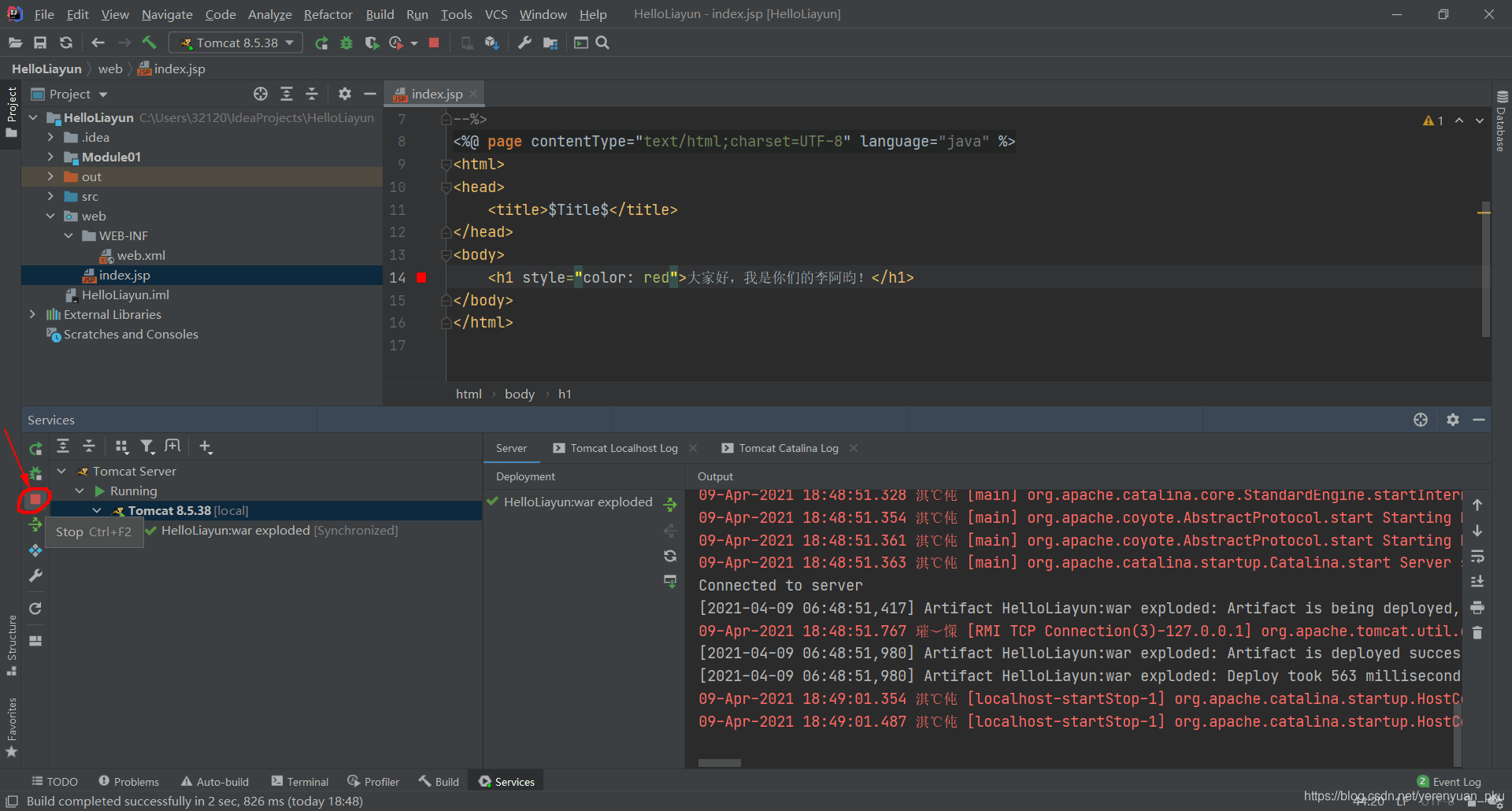Open the Build tool window

point(439,781)
